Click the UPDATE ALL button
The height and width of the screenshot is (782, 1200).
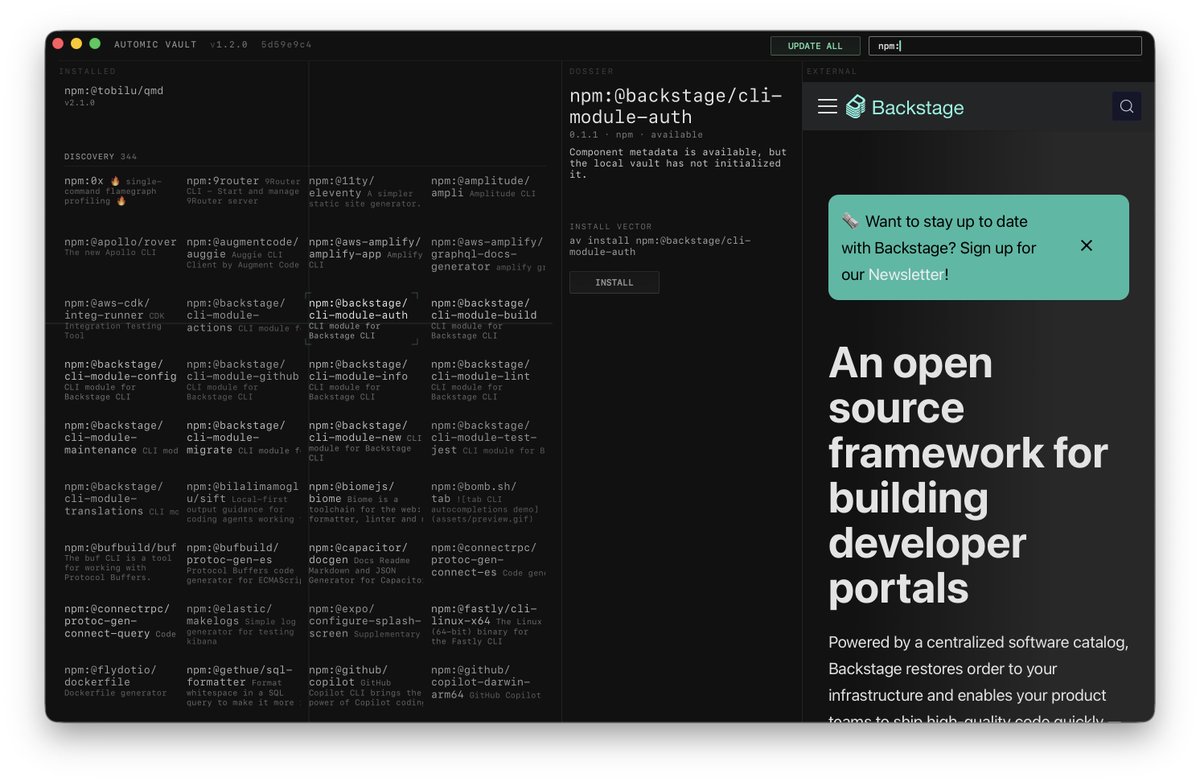(x=815, y=46)
